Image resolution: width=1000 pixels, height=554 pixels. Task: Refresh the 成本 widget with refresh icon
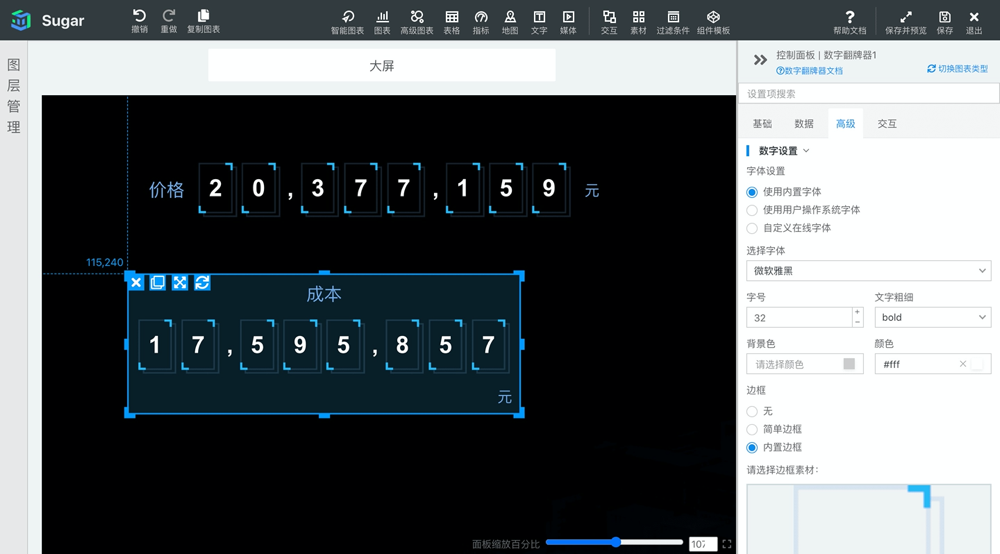202,282
